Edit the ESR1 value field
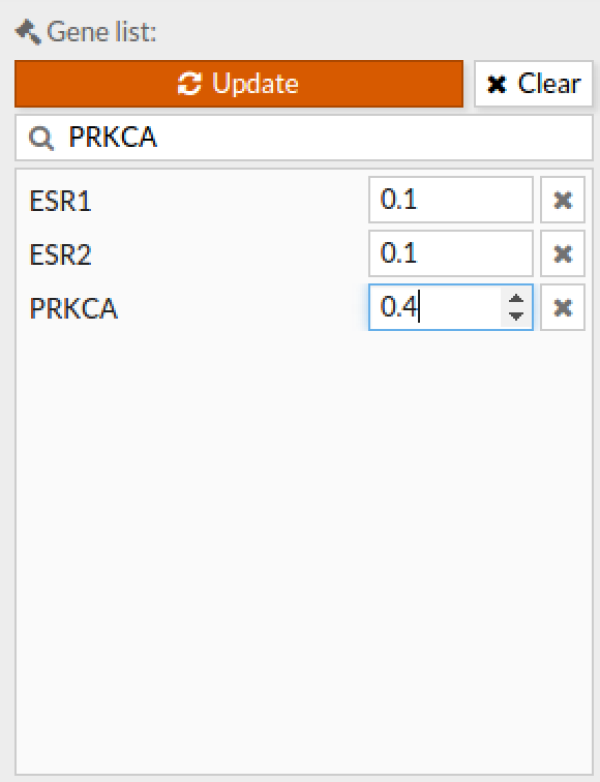 (x=451, y=200)
